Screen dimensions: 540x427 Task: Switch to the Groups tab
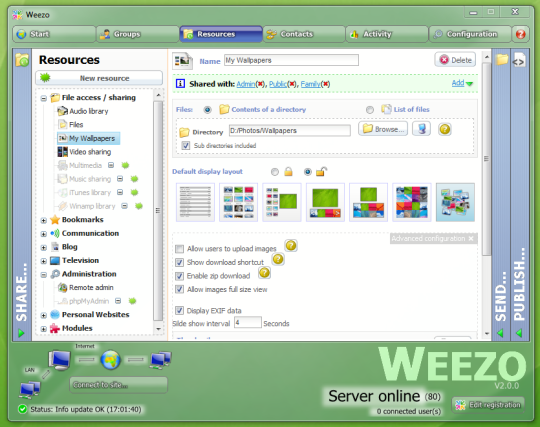137,34
